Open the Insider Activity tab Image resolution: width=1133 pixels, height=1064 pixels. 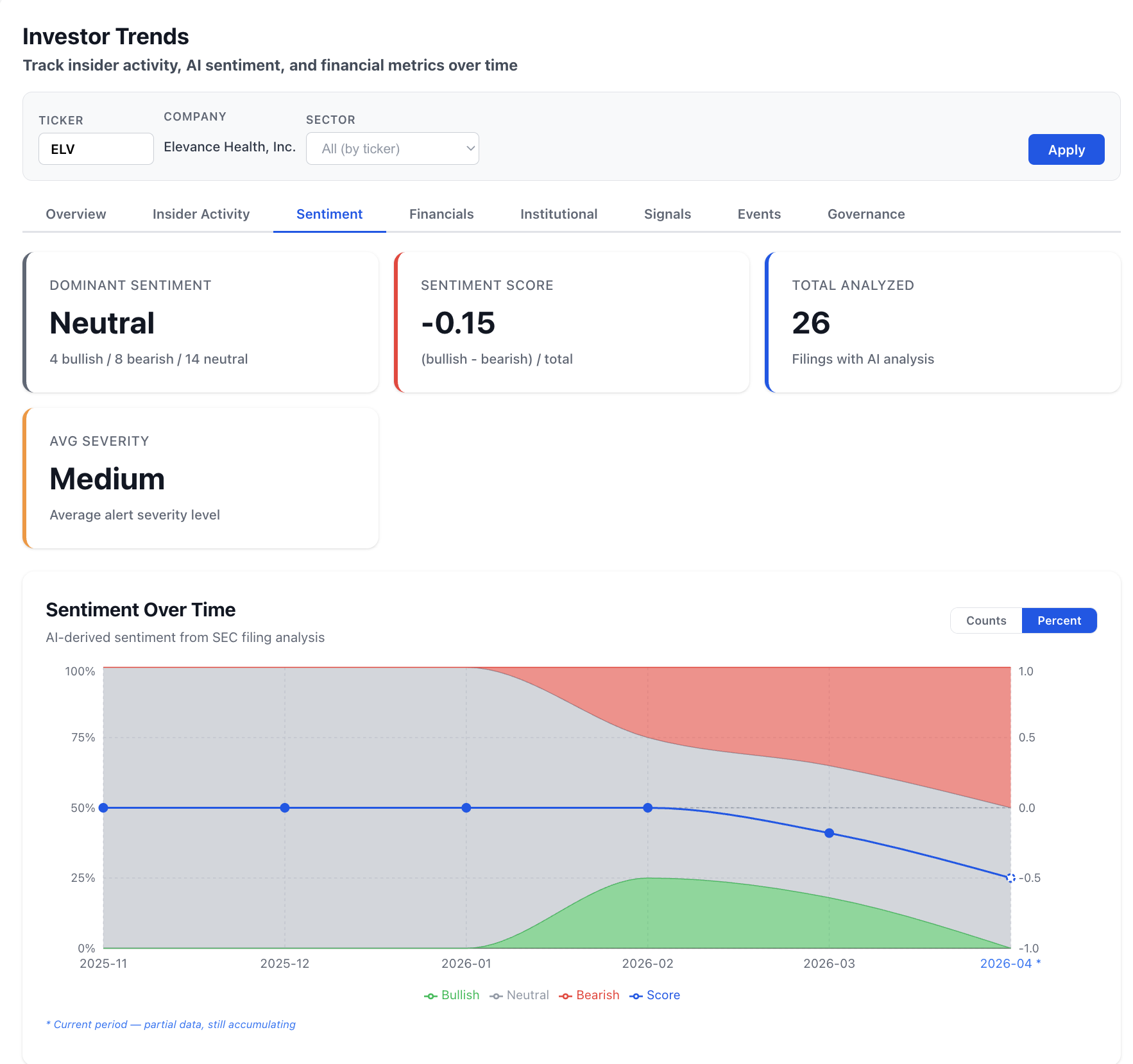(201, 214)
